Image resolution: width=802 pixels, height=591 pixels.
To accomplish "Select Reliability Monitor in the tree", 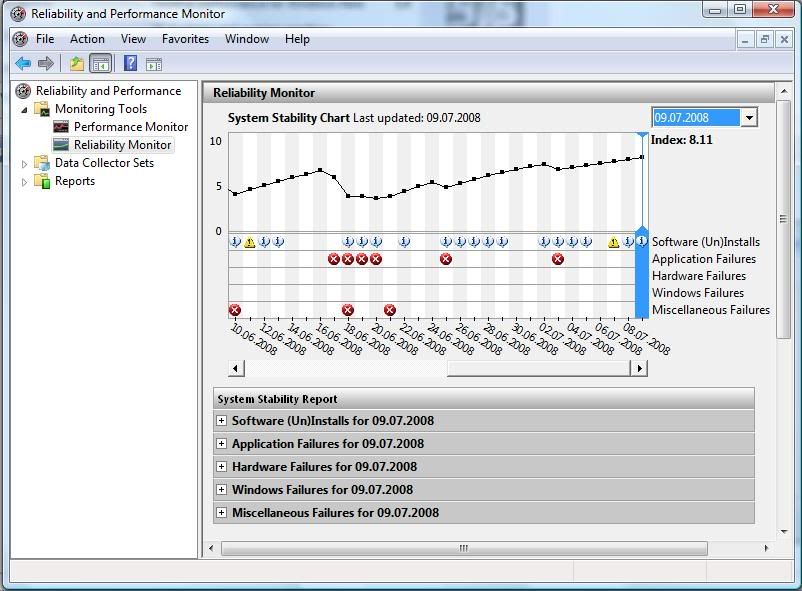I will [x=123, y=145].
